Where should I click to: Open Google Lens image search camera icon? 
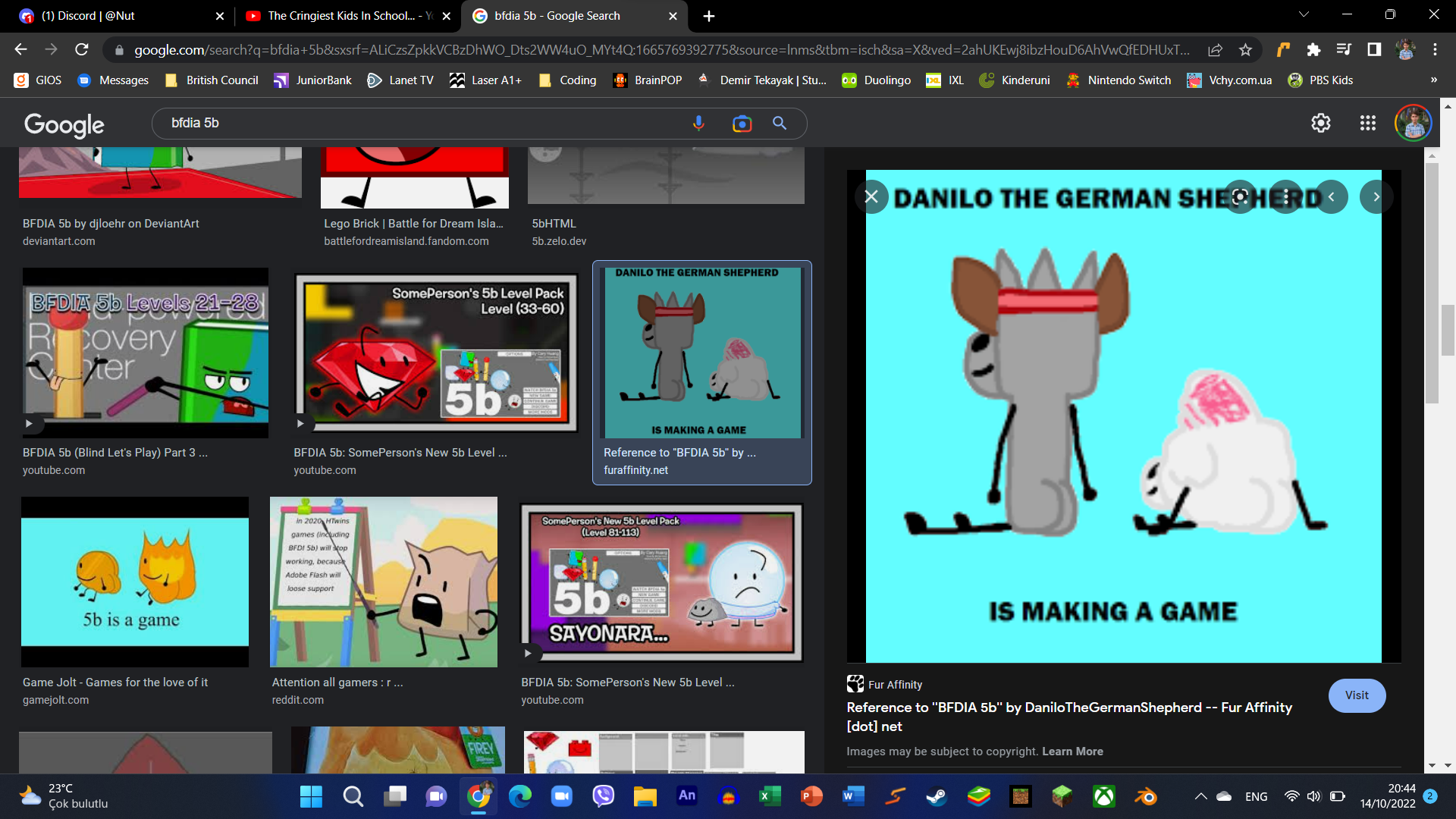[x=742, y=123]
